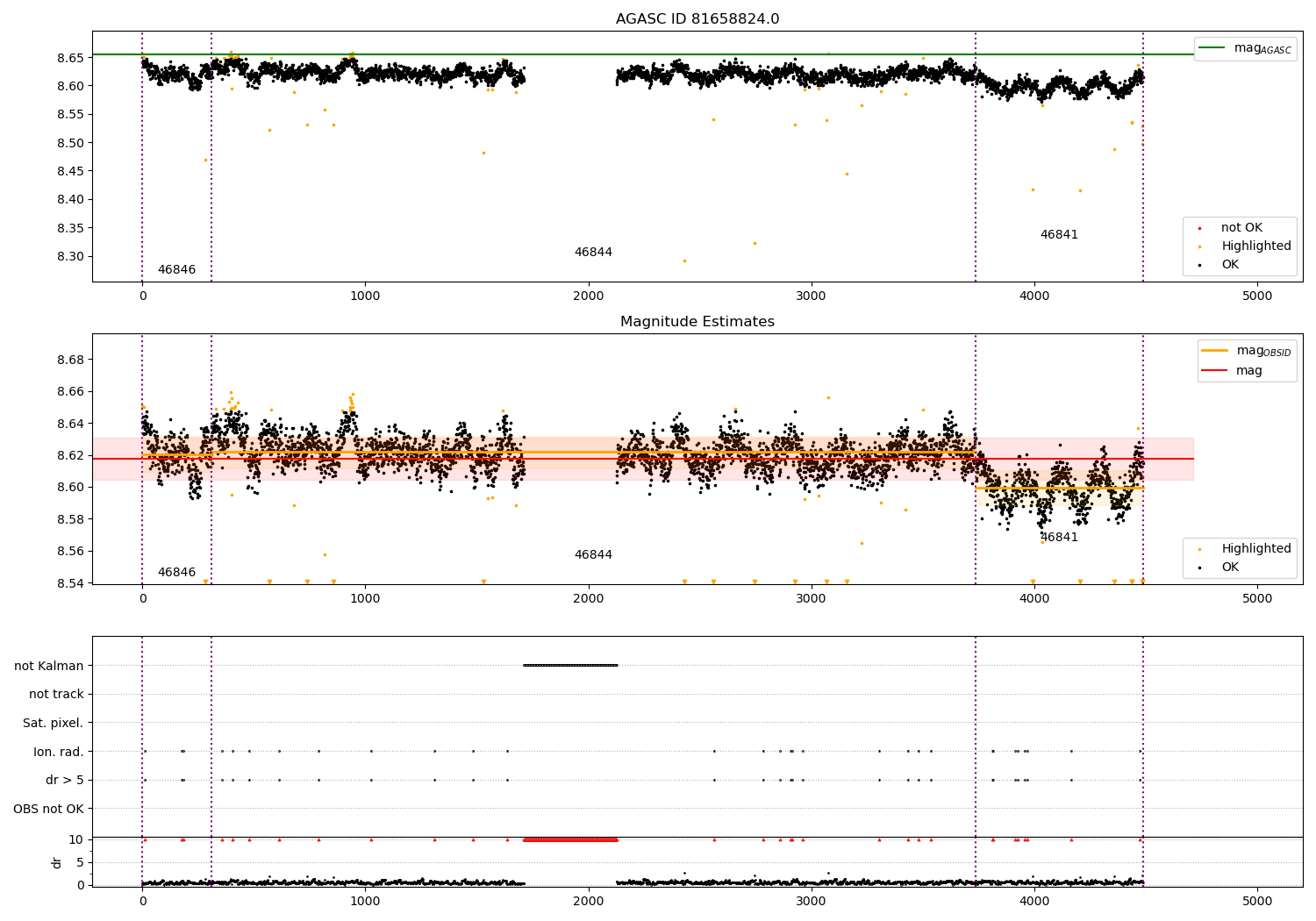Image resolution: width=1316 pixels, height=921 pixels.
Task: Click the 8.65 y-axis tick label
Action: (x=71, y=58)
